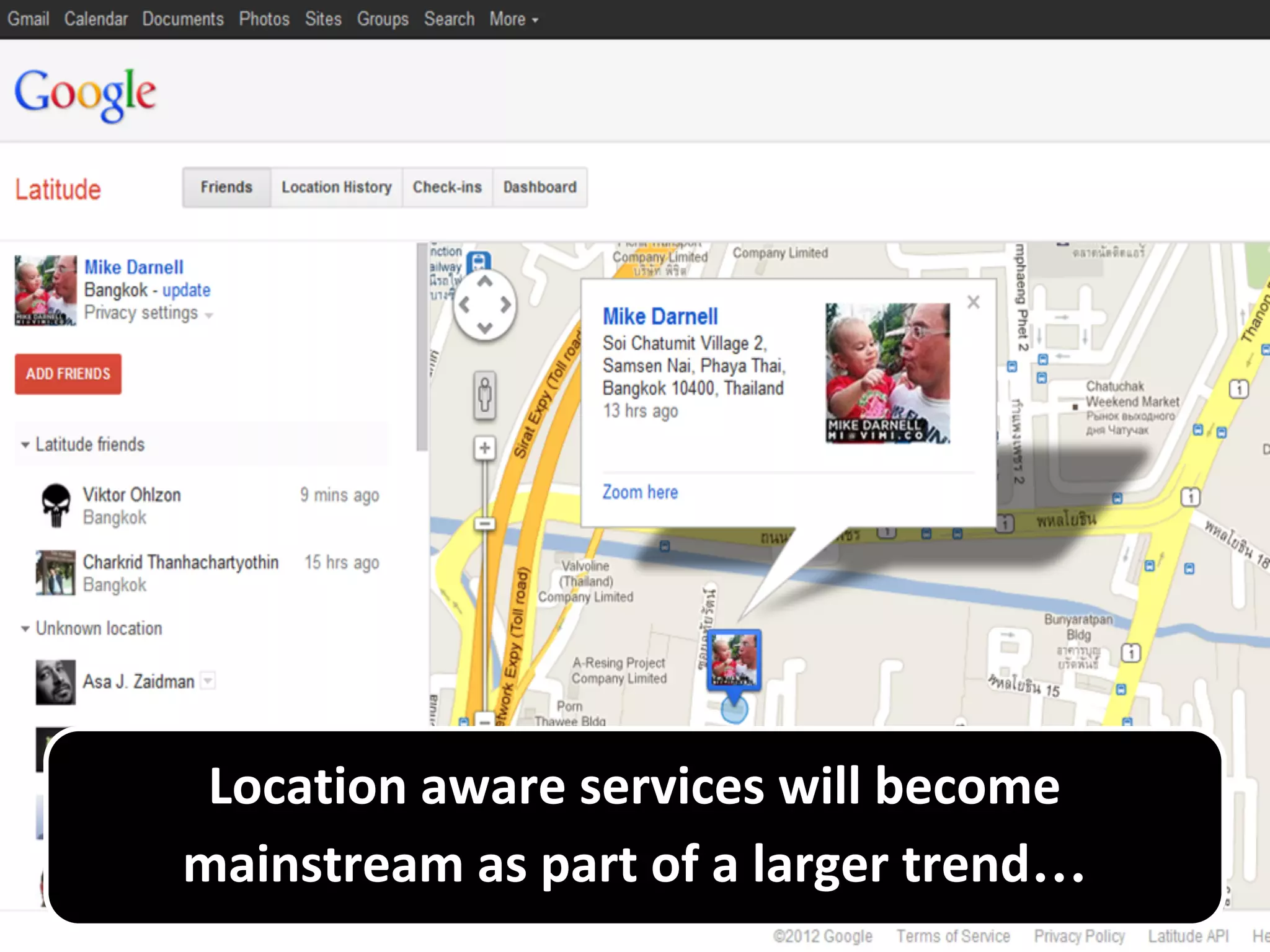Image resolution: width=1270 pixels, height=952 pixels.
Task: Click Charkrid Thanhachartyothin's avatar photo
Action: coord(56,573)
